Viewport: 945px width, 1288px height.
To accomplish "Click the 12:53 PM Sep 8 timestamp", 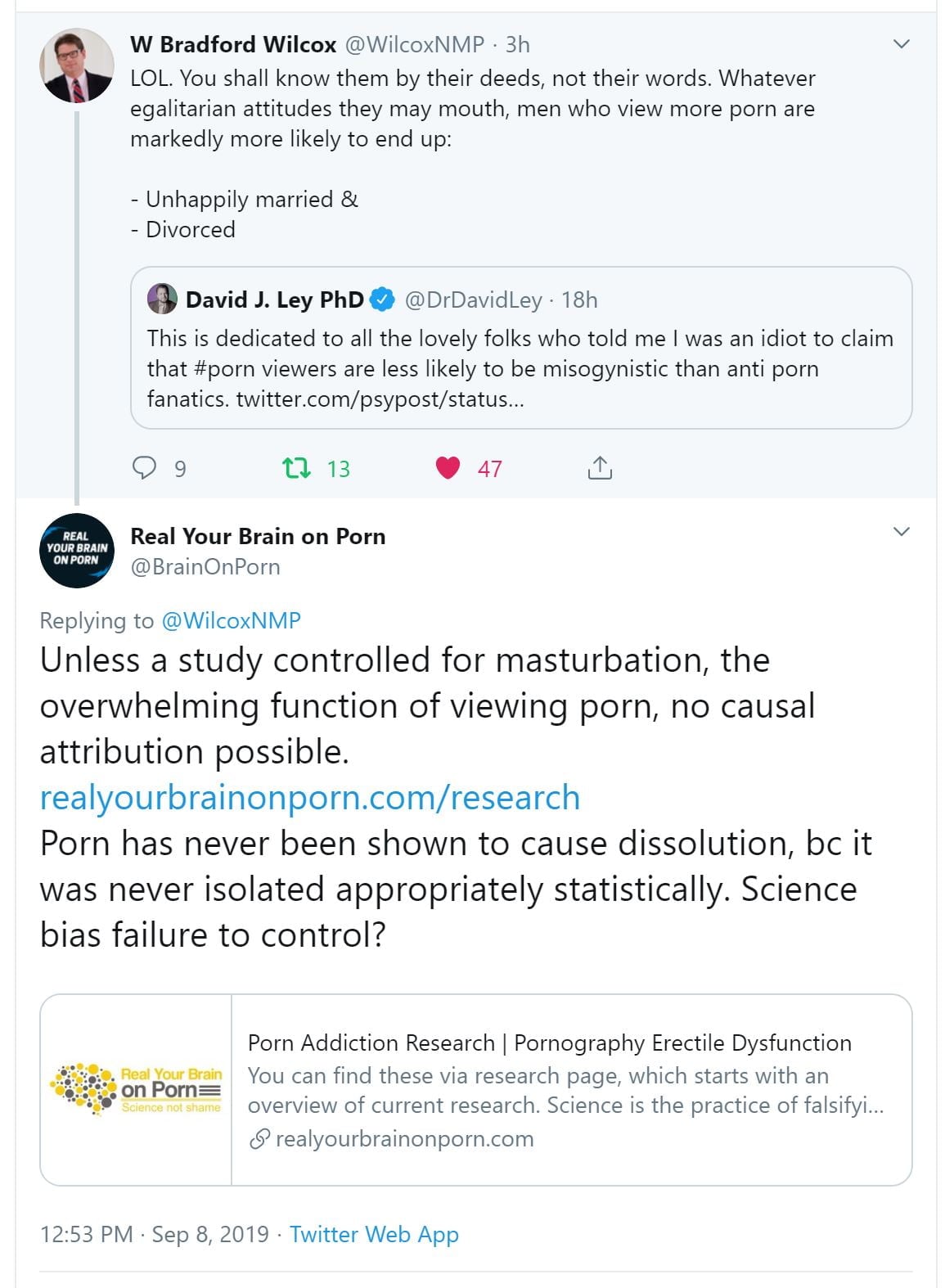I will 154,1234.
